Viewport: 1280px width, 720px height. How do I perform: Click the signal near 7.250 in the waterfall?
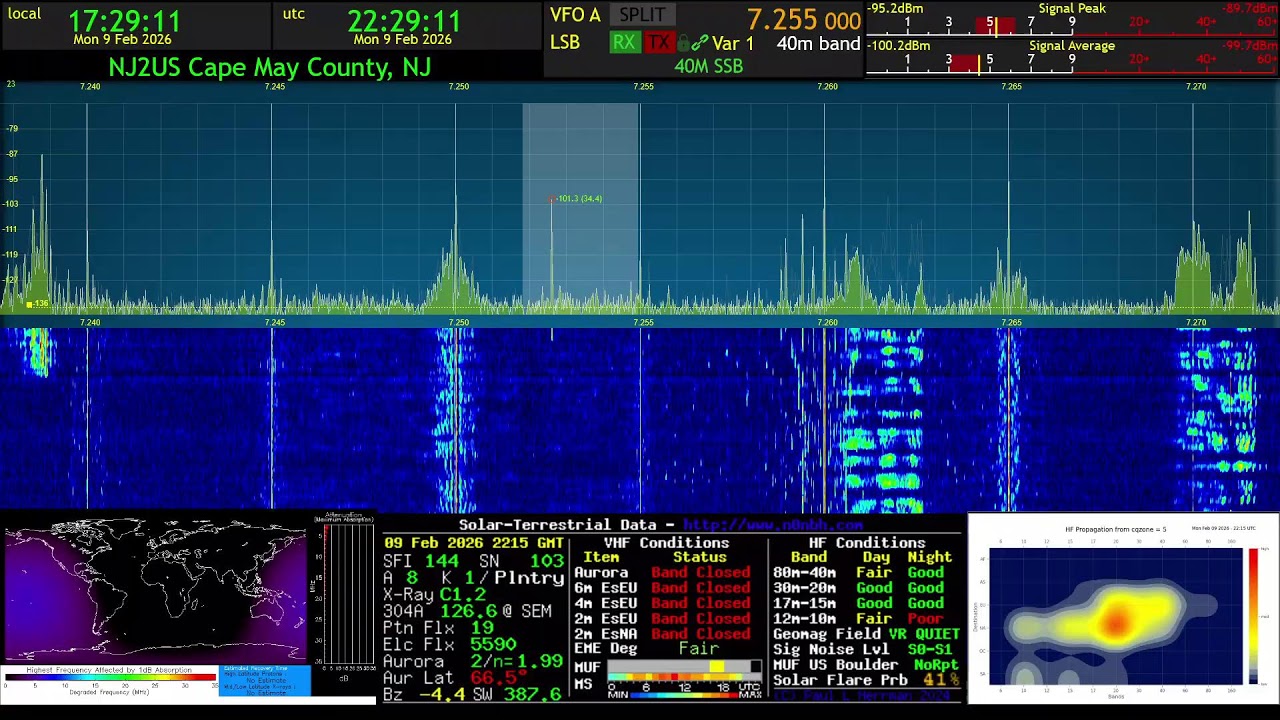pyautogui.click(x=453, y=420)
